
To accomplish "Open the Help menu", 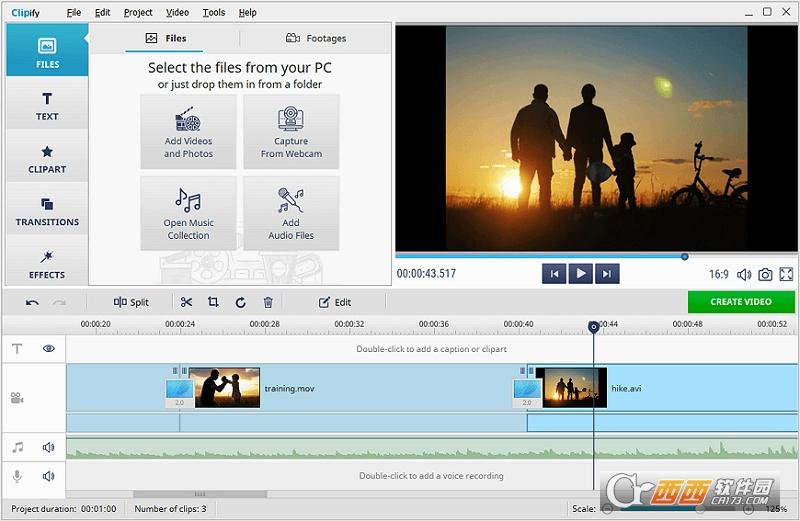I will click(247, 12).
